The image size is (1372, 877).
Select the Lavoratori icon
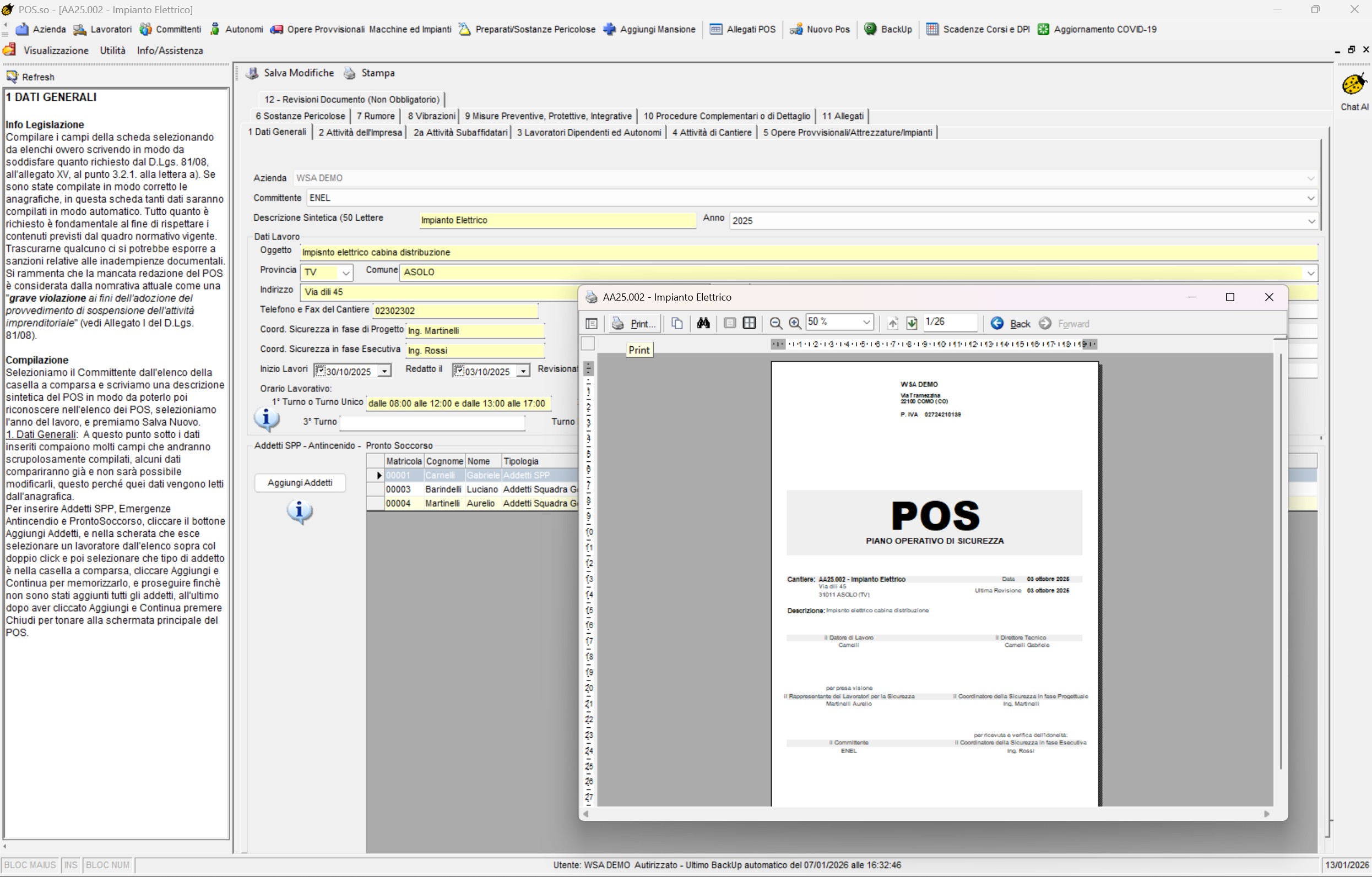[x=102, y=29]
